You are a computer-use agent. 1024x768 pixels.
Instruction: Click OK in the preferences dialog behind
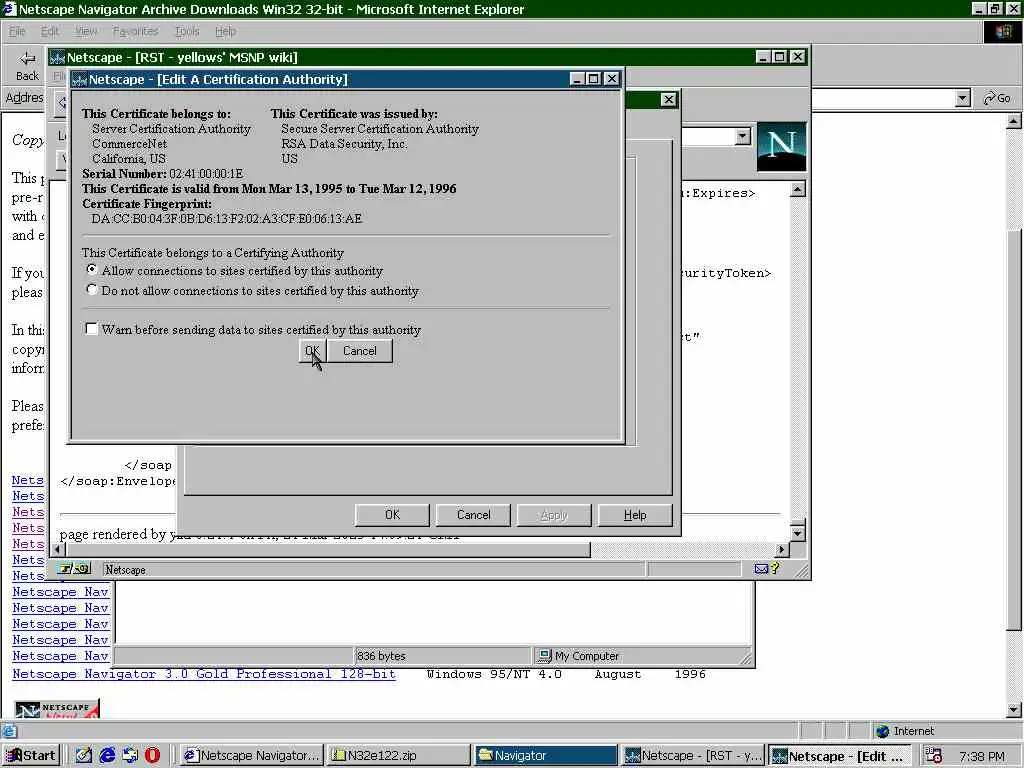(x=392, y=515)
